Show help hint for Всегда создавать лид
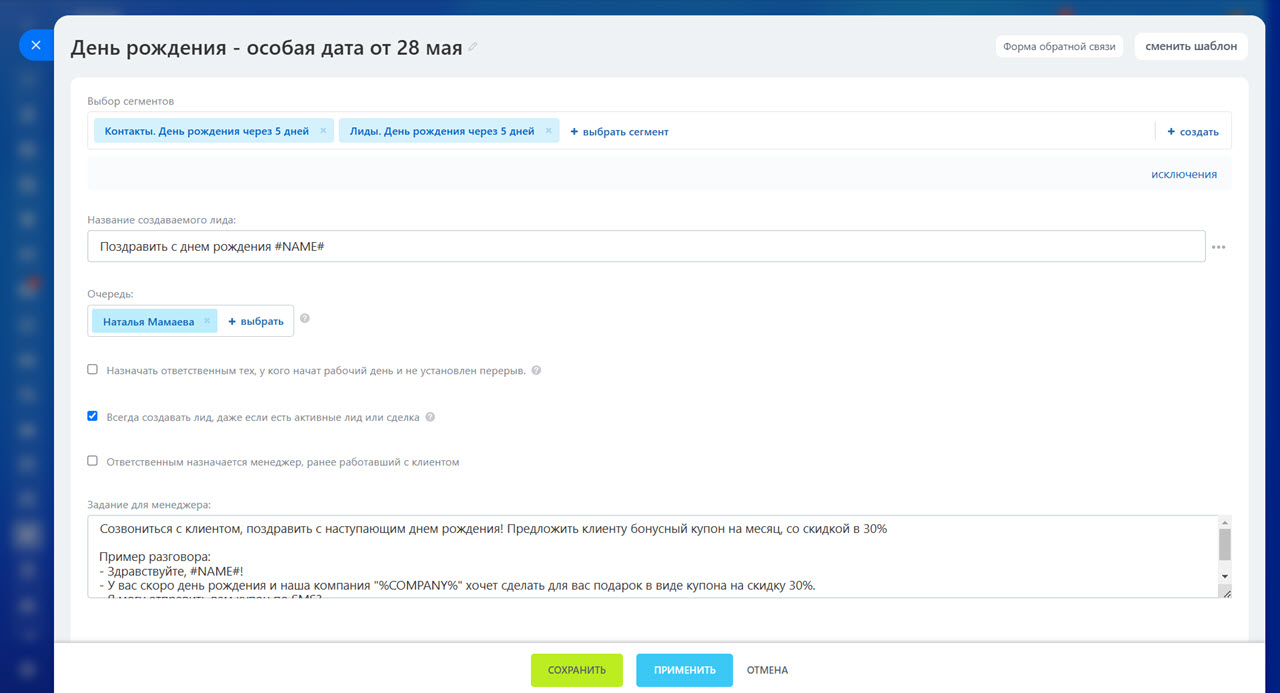The height and width of the screenshot is (693, 1280). [x=430, y=417]
